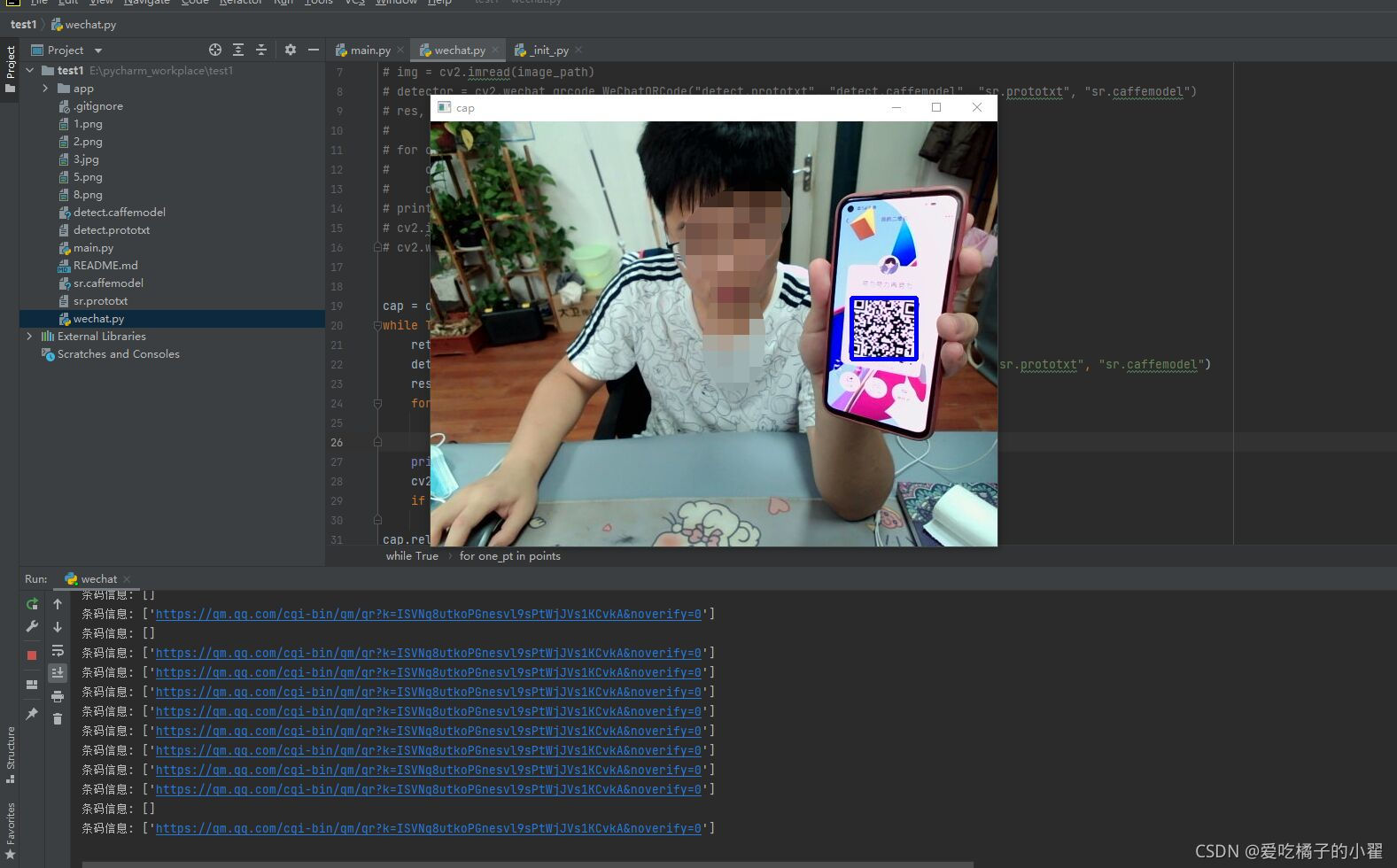1397x868 pixels.
Task: Click the fold marker at line 16
Action: [377, 248]
